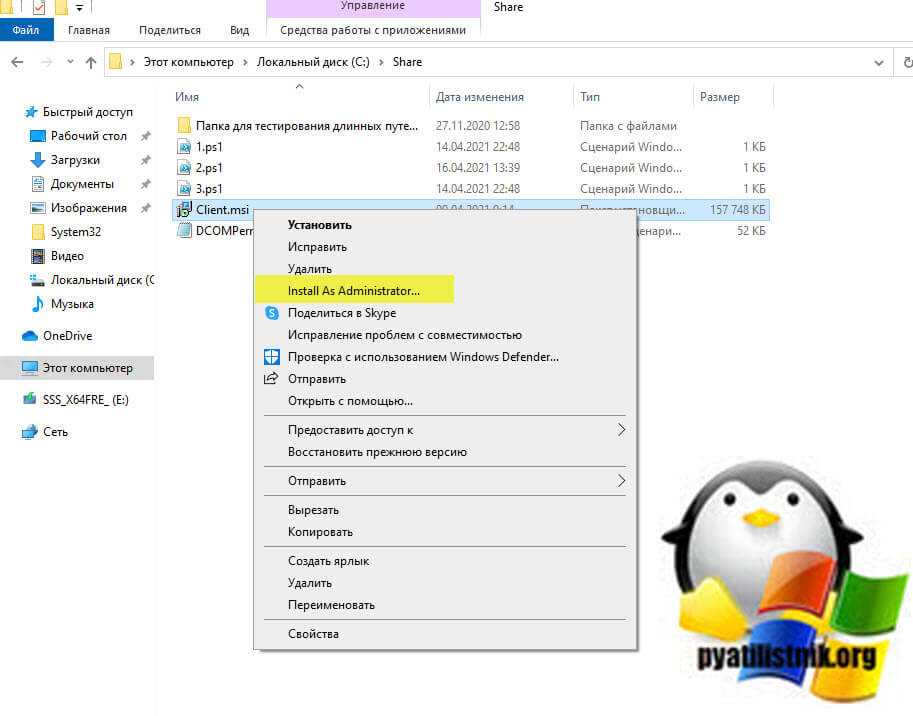The width and height of the screenshot is (913, 716).
Task: Open Видео in the navigation pane
Action: click(67, 256)
